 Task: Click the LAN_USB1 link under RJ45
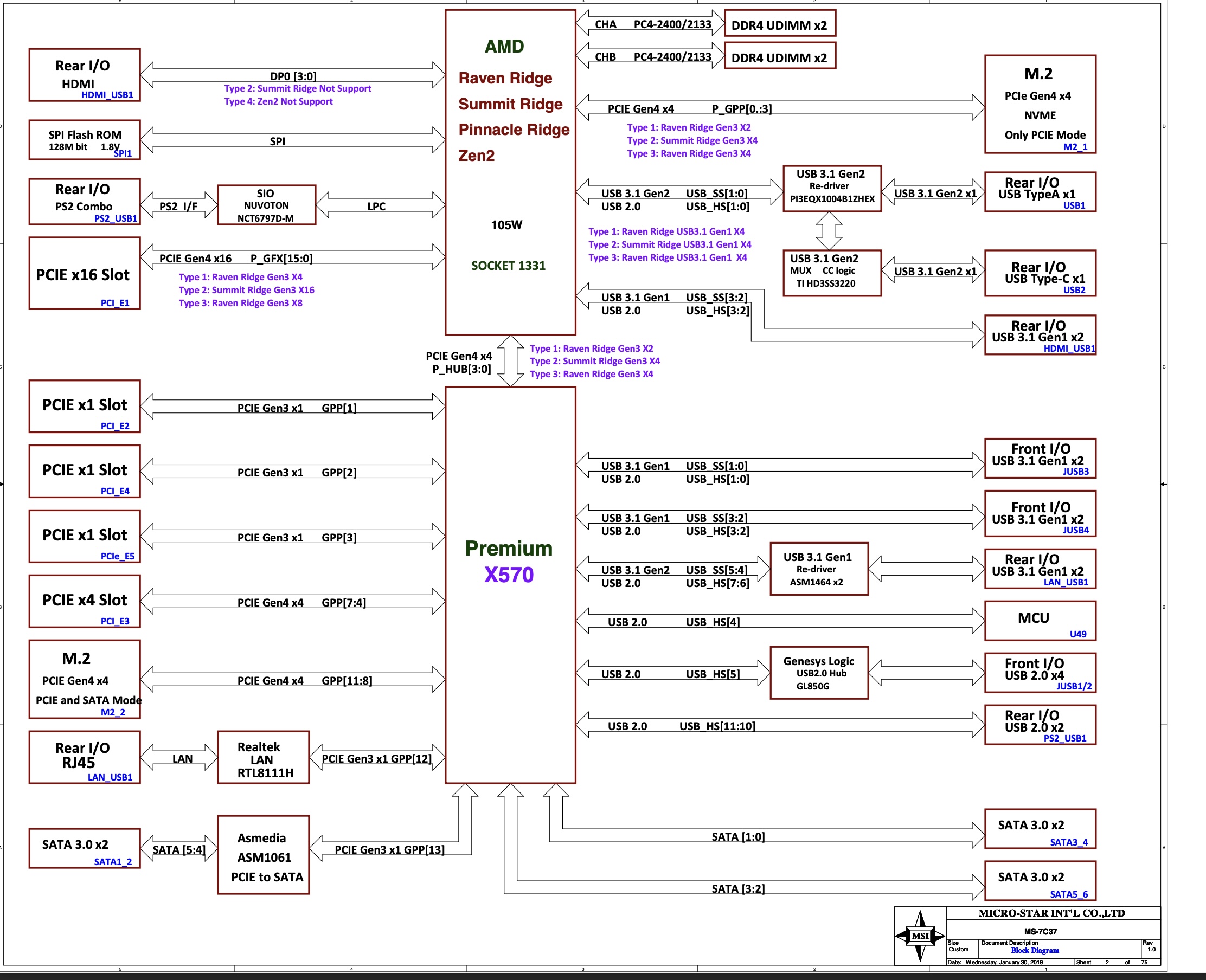coord(110,777)
